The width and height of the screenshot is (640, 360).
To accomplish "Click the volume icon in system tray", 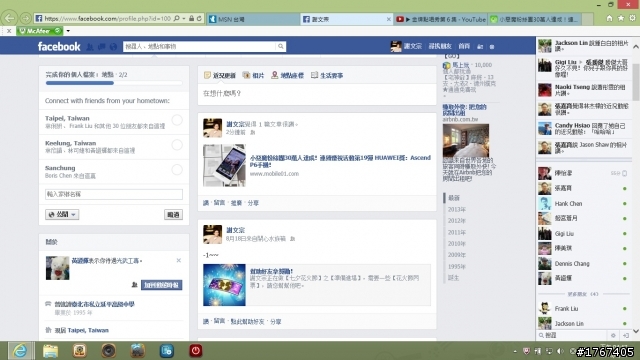I will point(560,351).
